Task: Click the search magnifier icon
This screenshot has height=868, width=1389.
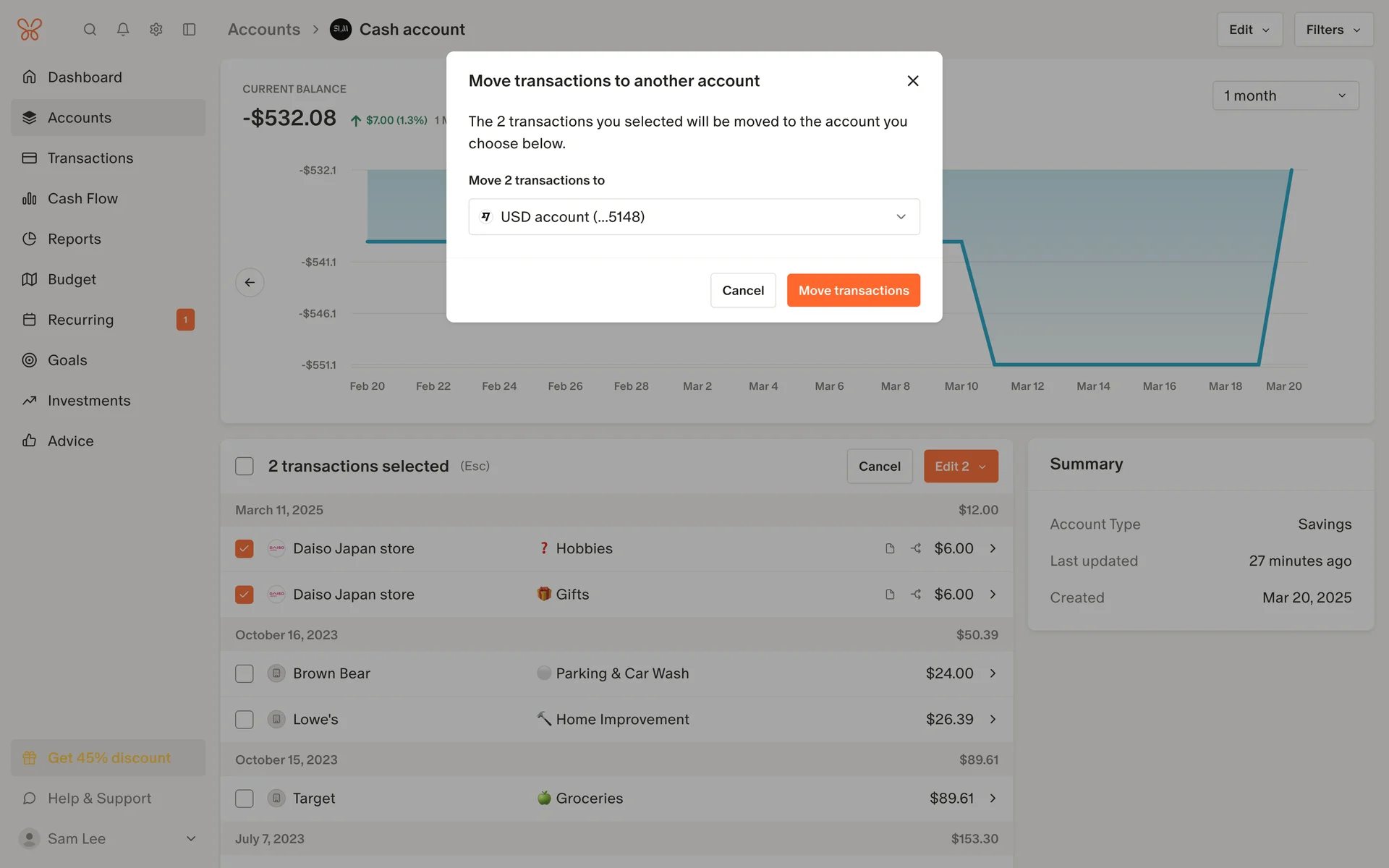Action: [x=90, y=30]
